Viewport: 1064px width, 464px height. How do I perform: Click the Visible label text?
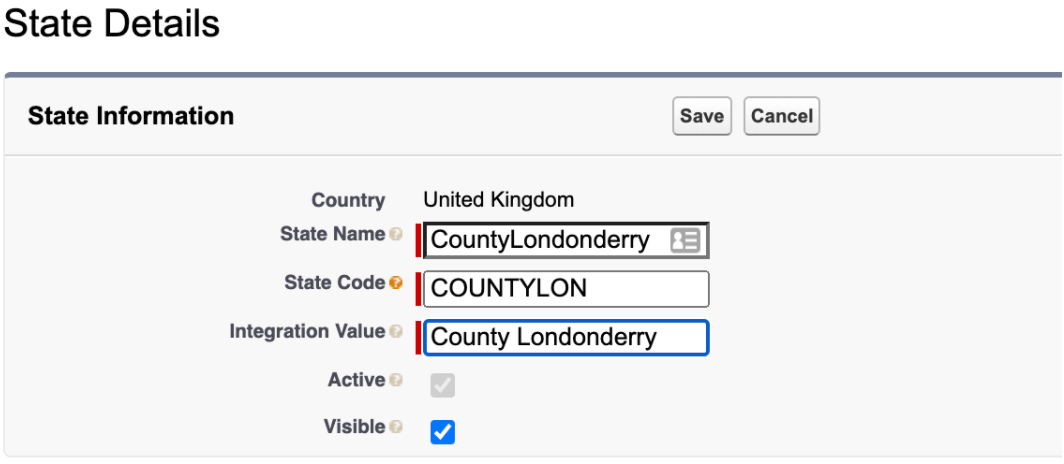click(354, 427)
